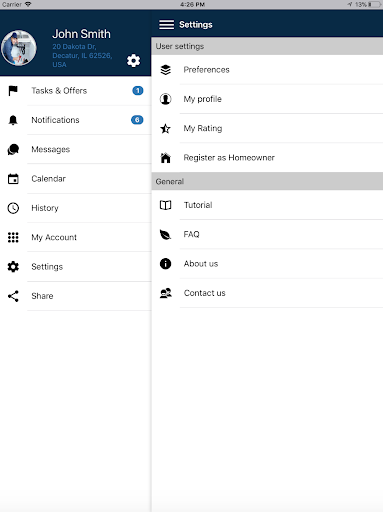Screen dimensions: 383x512
Task: Tap the My Rating star icon
Action: pos(166,128)
